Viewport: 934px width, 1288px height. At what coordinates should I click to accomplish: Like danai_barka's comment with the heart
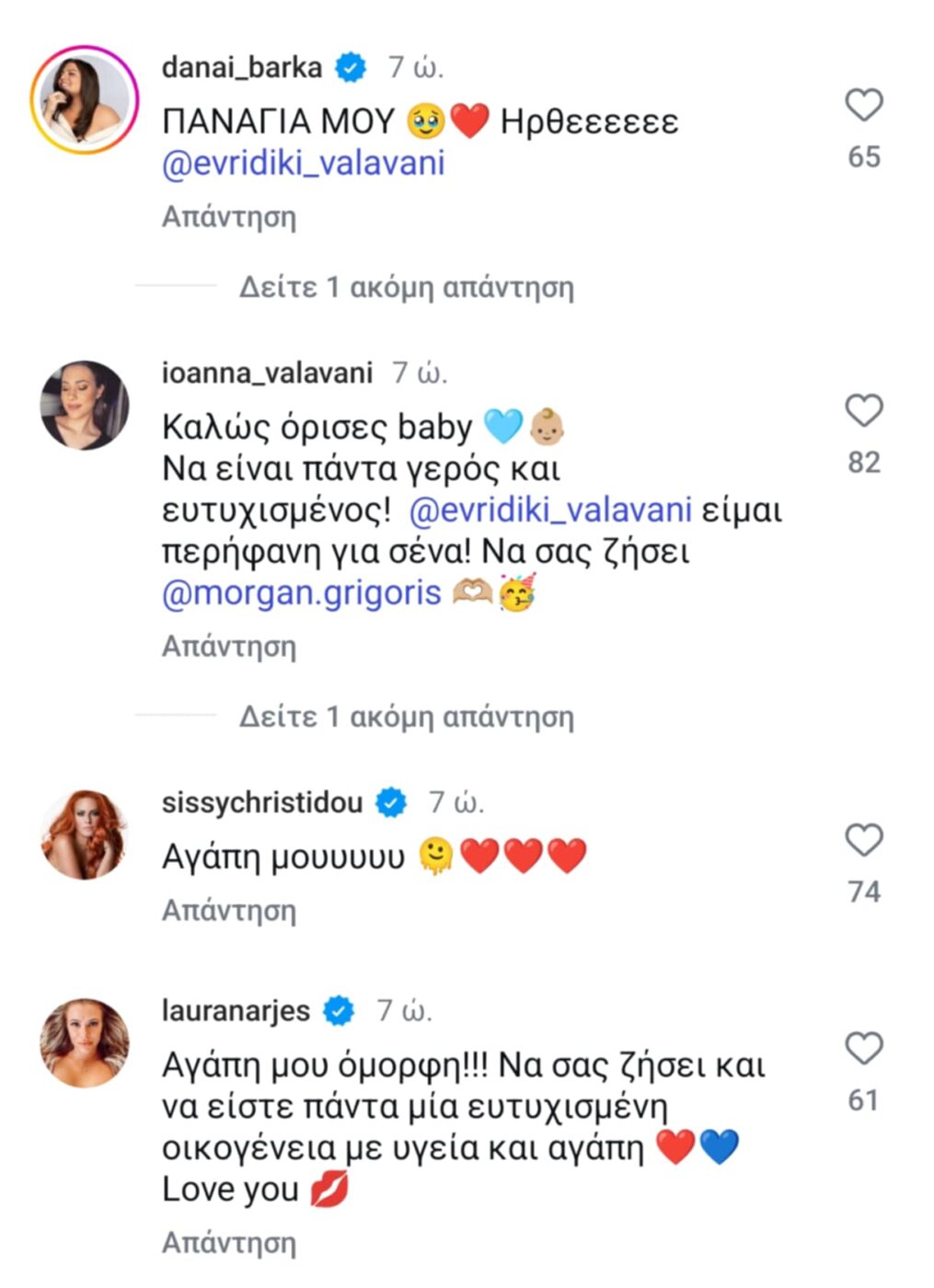point(863,106)
